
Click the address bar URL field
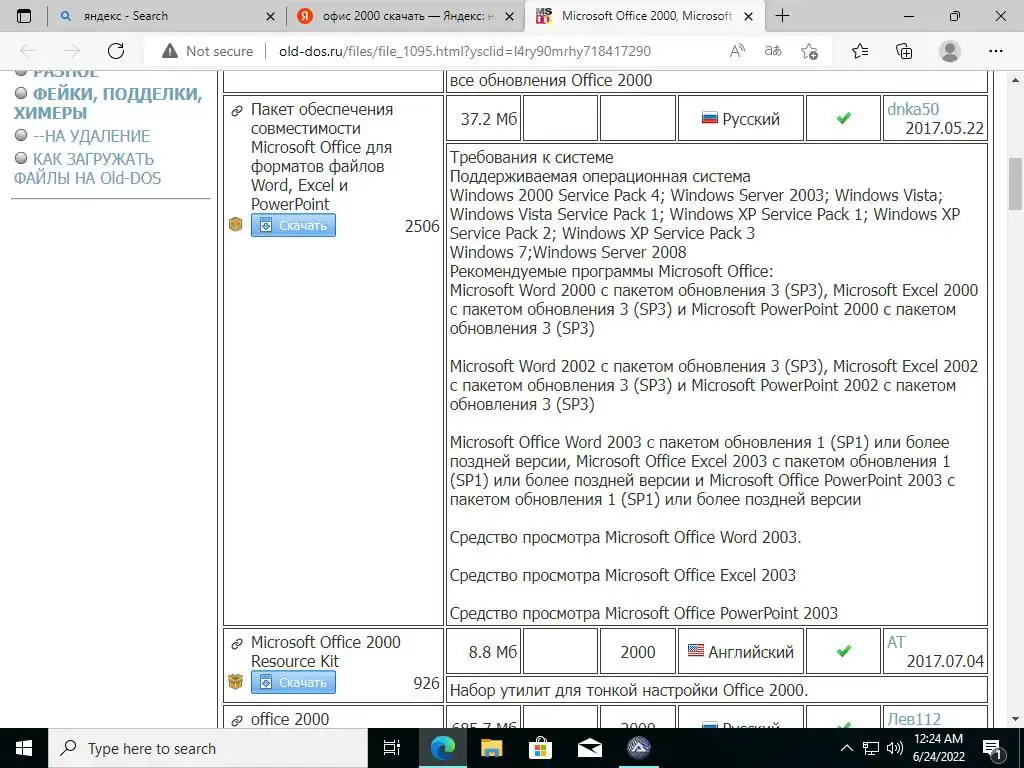465,51
